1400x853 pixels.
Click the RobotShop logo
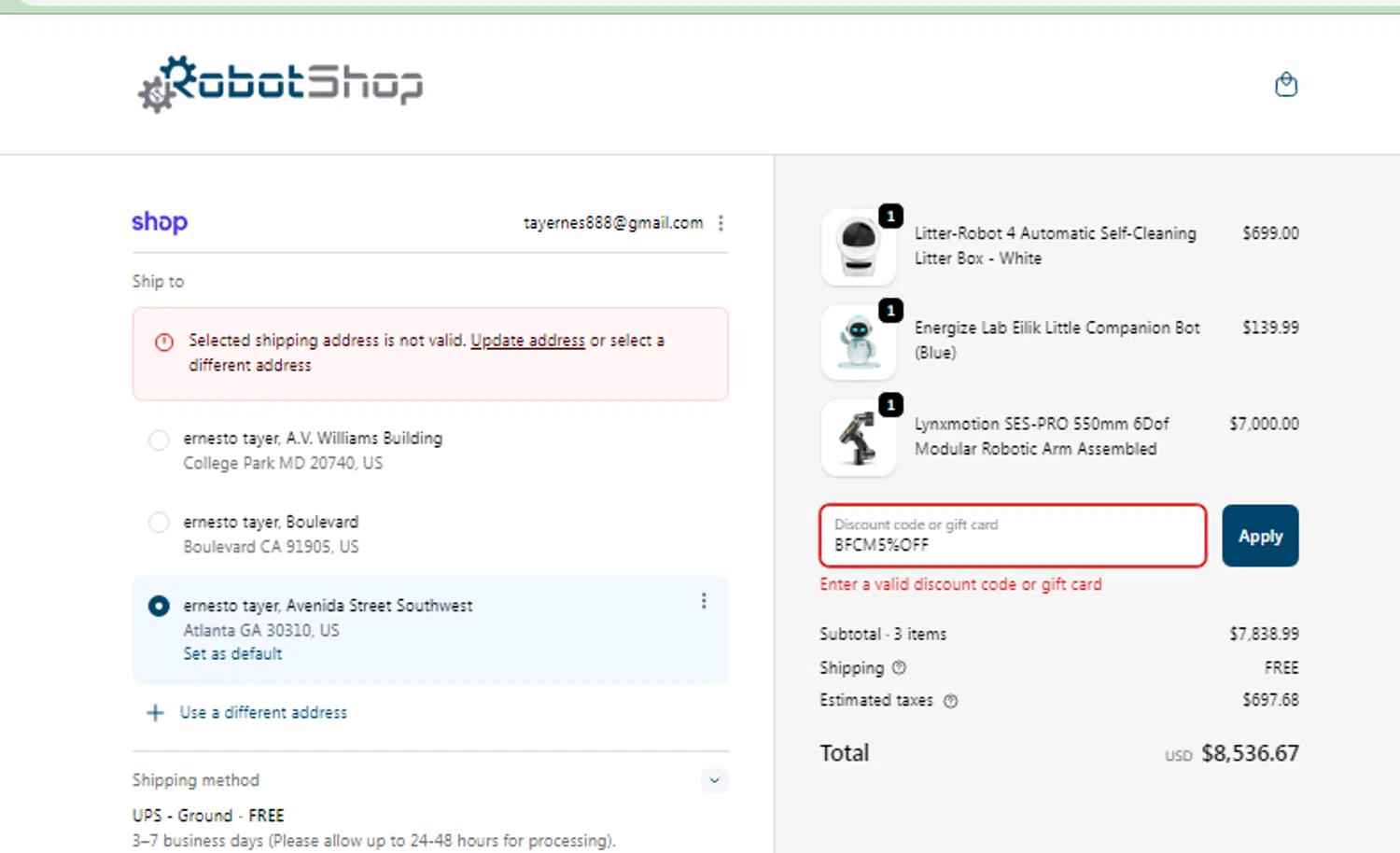[x=280, y=84]
